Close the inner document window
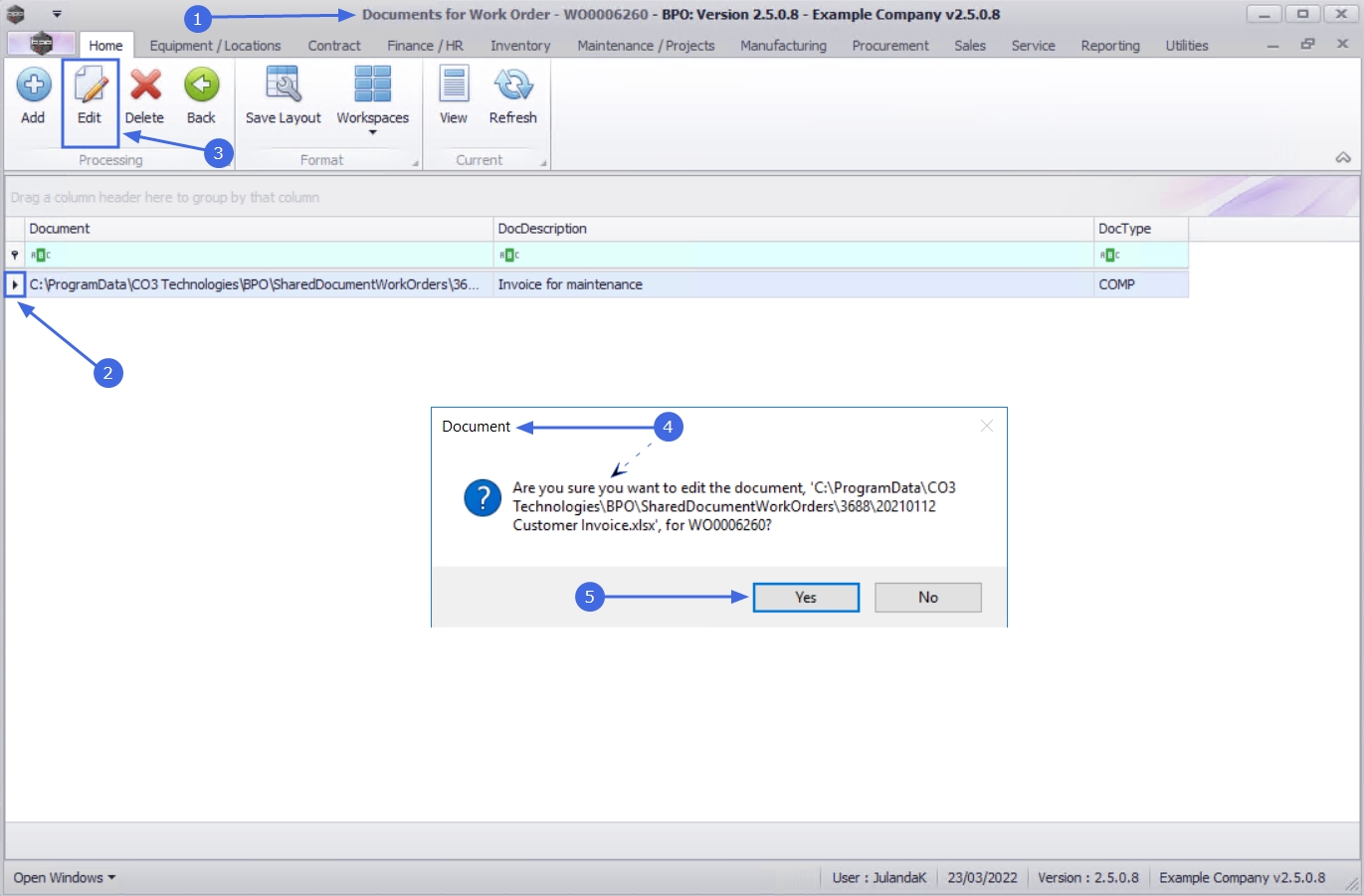The width and height of the screenshot is (1364, 896). (x=1342, y=45)
